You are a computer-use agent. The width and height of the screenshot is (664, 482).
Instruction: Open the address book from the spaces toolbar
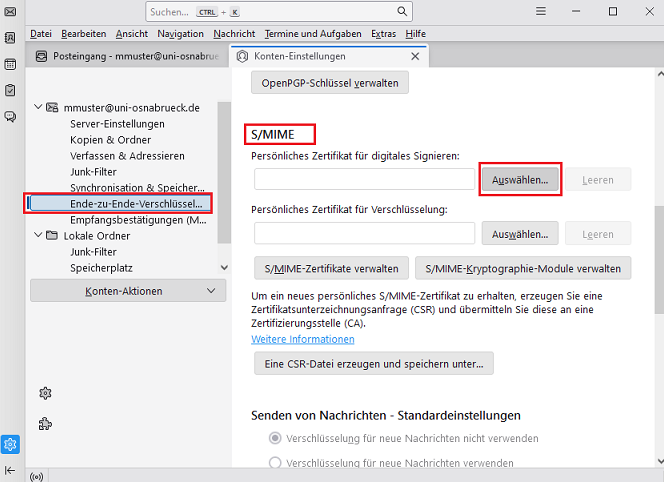10,38
